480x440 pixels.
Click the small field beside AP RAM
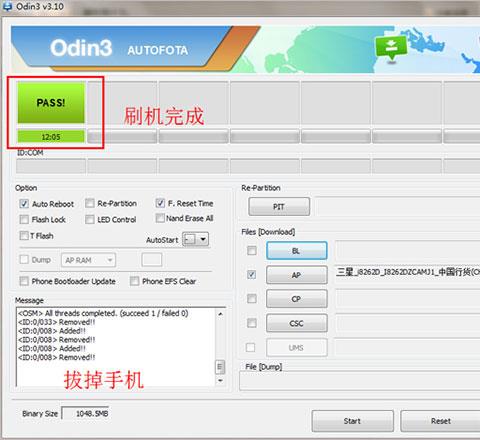click(x=152, y=260)
